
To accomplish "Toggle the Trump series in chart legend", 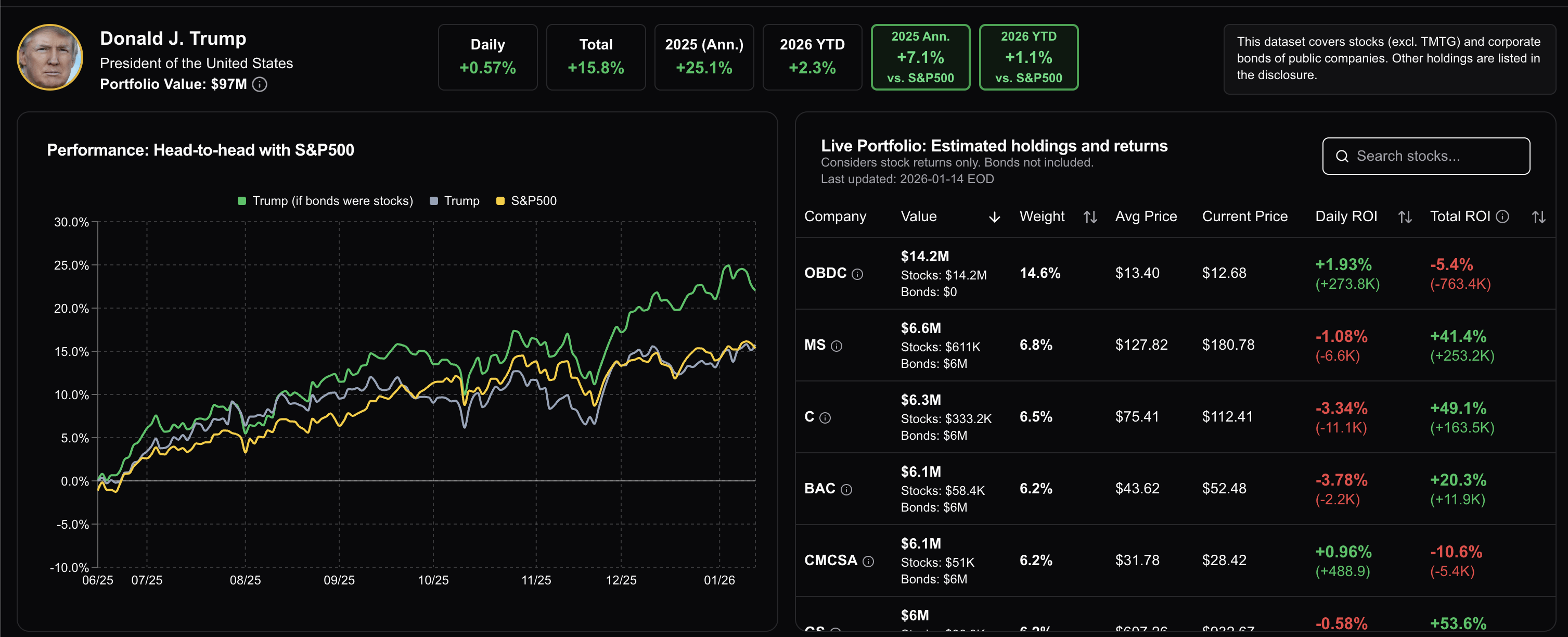I will tap(461, 201).
